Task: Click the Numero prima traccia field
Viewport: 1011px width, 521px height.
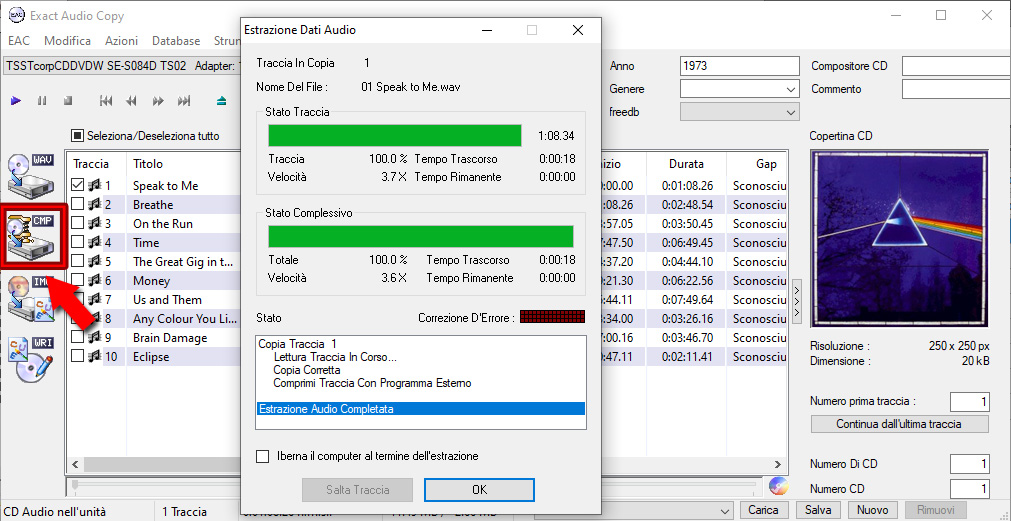Action: pos(969,402)
